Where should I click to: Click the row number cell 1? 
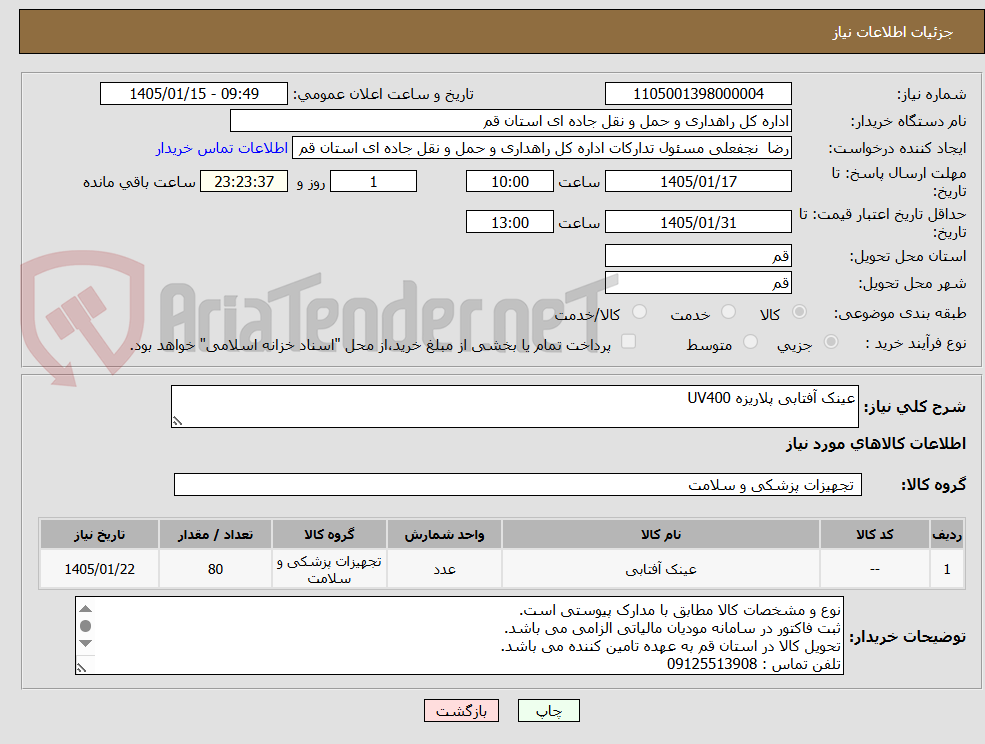(x=947, y=569)
